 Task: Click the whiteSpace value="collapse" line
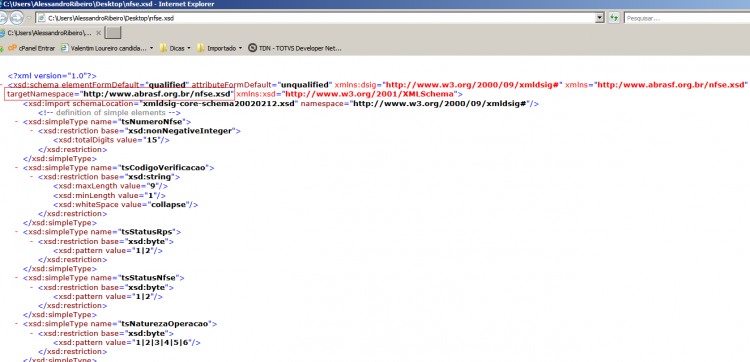(125, 205)
